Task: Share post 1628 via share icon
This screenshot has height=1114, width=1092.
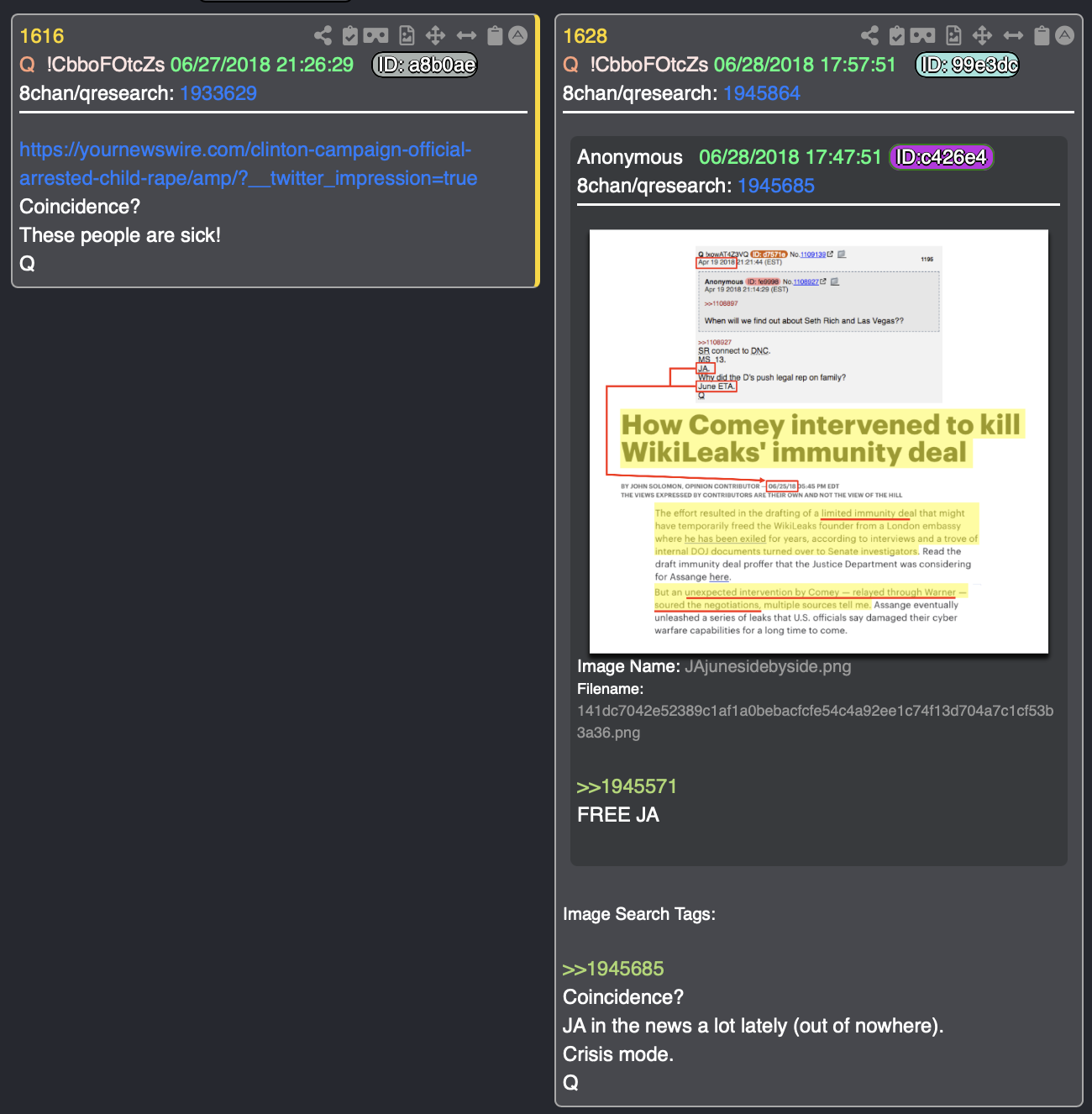Action: (870, 35)
